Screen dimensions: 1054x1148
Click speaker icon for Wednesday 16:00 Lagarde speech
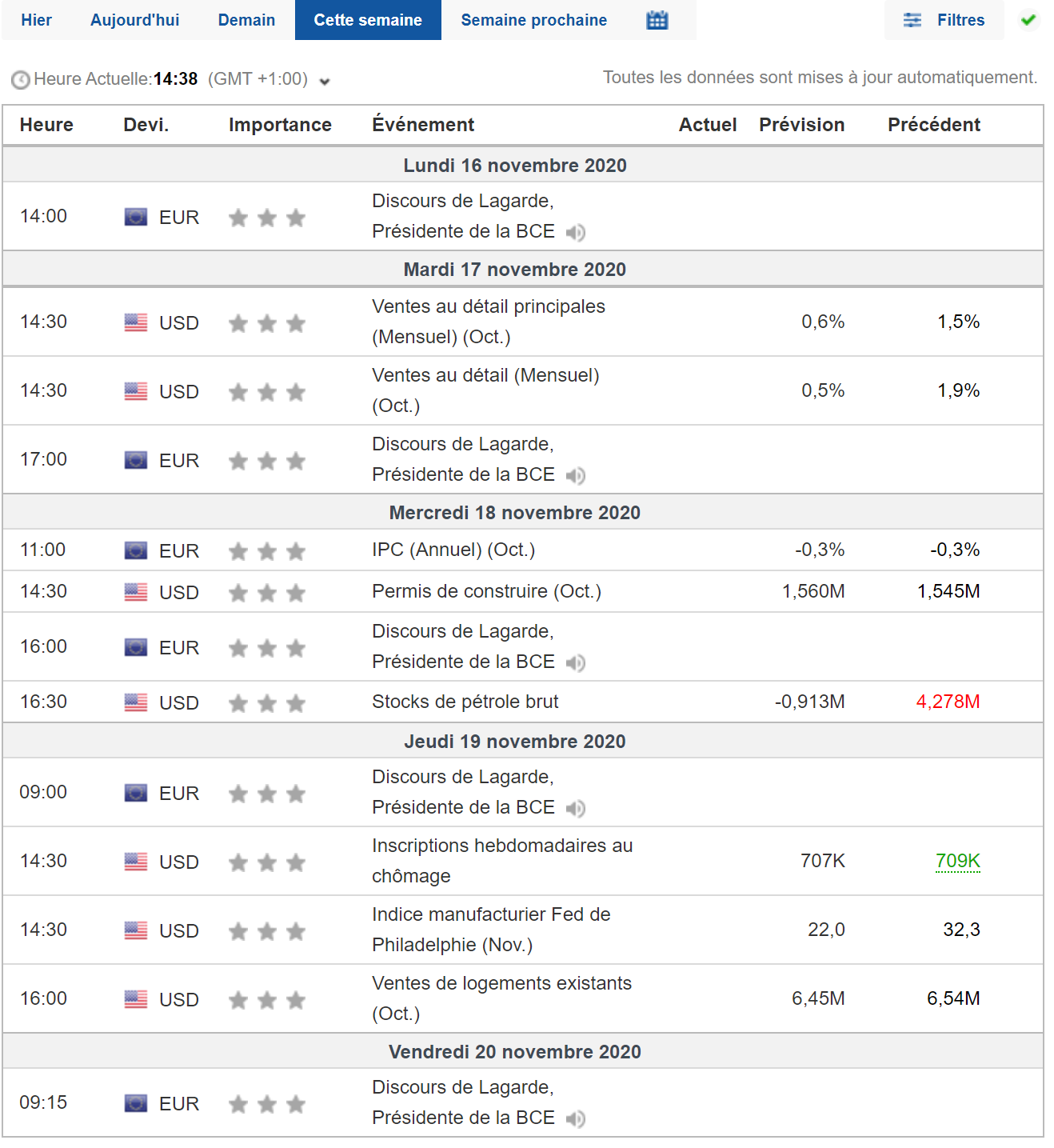(576, 663)
